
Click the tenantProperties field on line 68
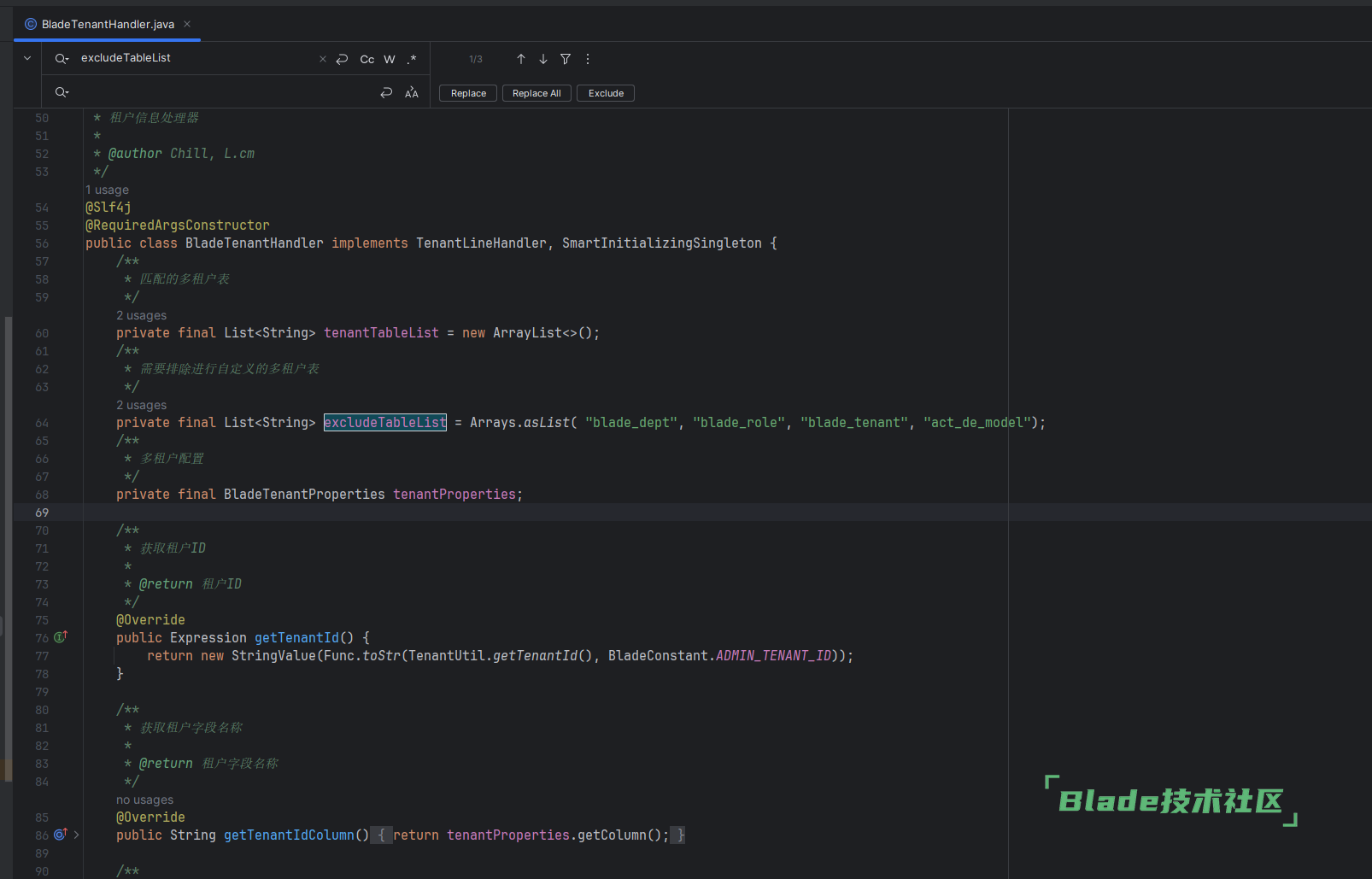pyautogui.click(x=454, y=495)
